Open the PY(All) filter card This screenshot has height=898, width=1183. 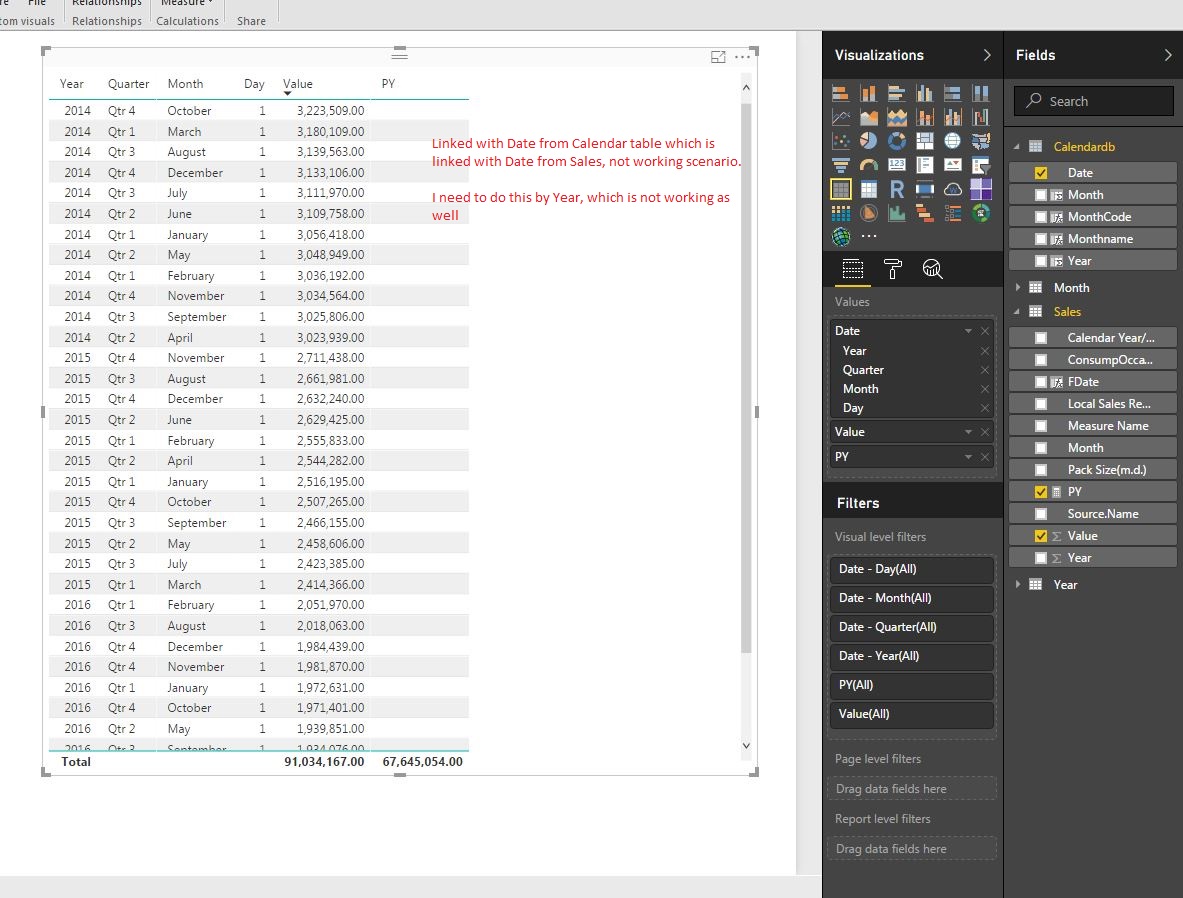pos(911,685)
